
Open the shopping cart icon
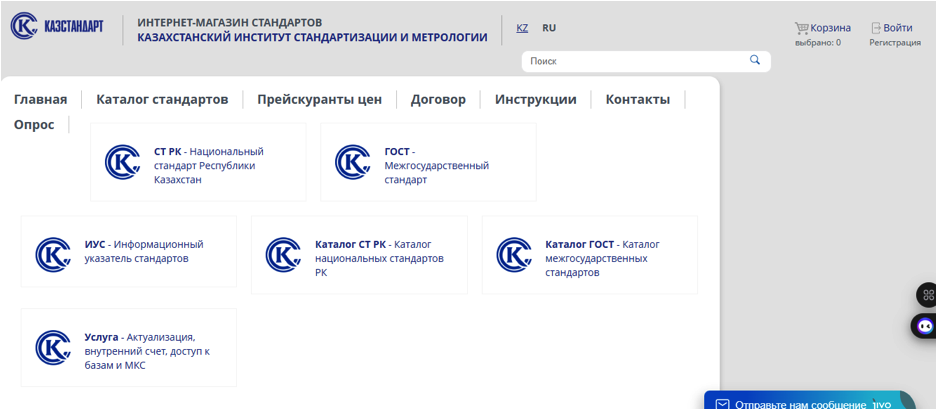tap(801, 27)
